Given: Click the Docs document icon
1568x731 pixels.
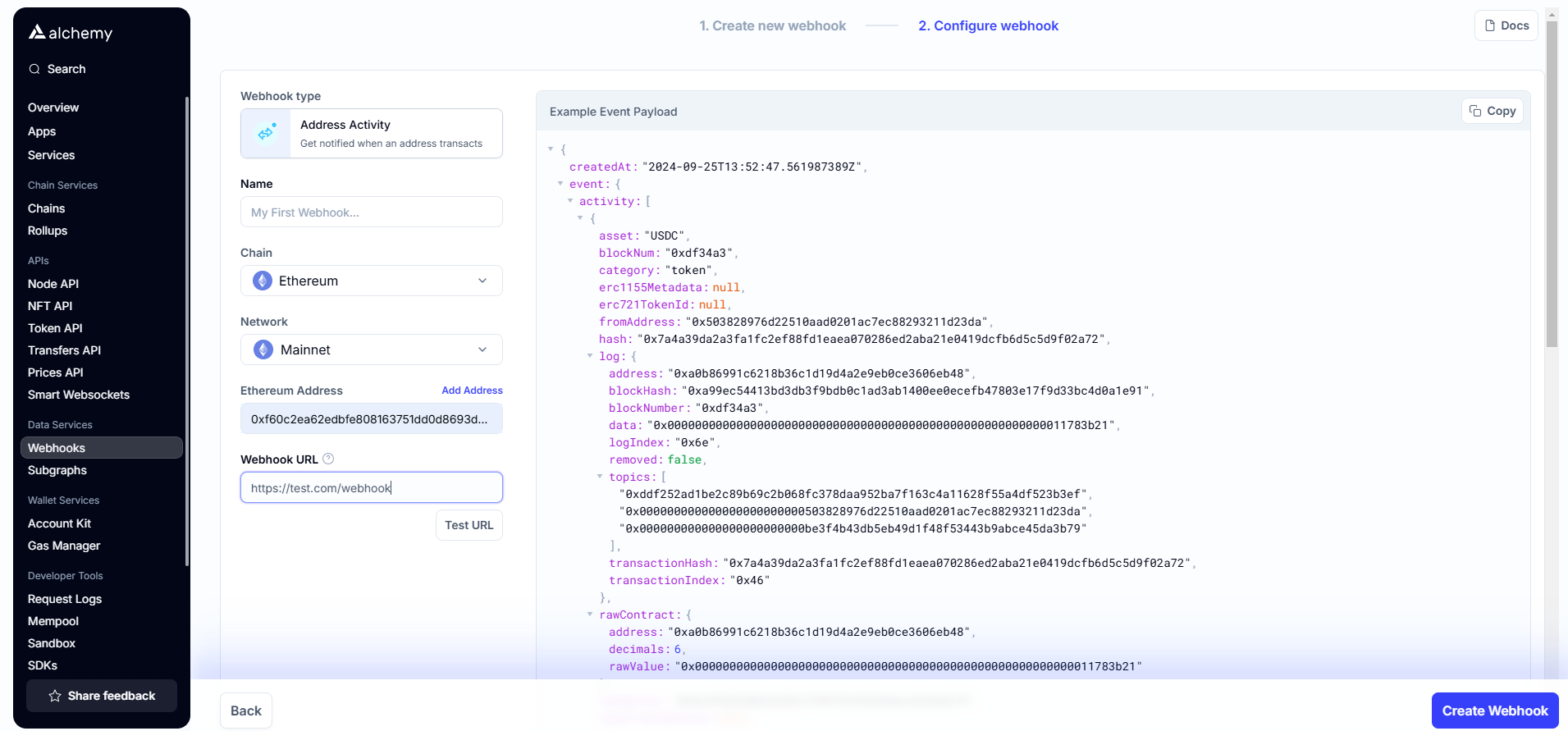Looking at the screenshot, I should click(1490, 25).
